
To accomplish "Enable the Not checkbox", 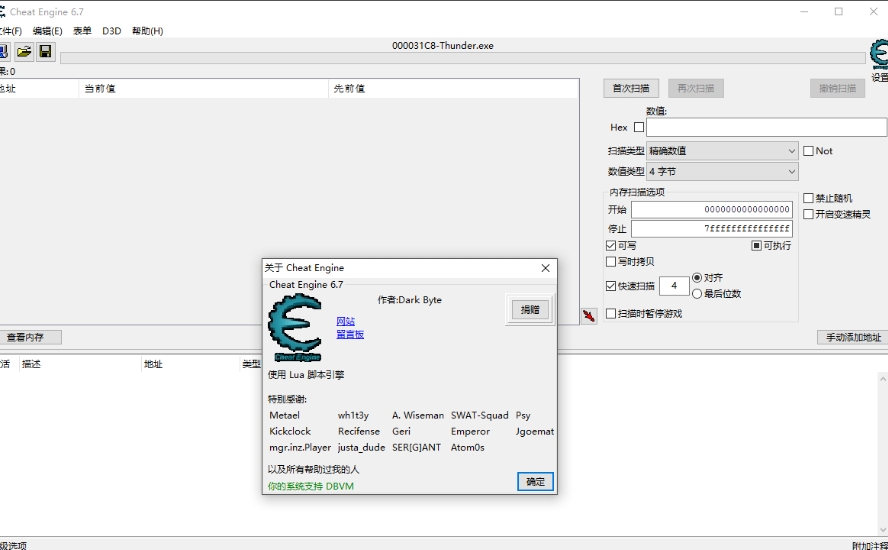I will tap(808, 151).
